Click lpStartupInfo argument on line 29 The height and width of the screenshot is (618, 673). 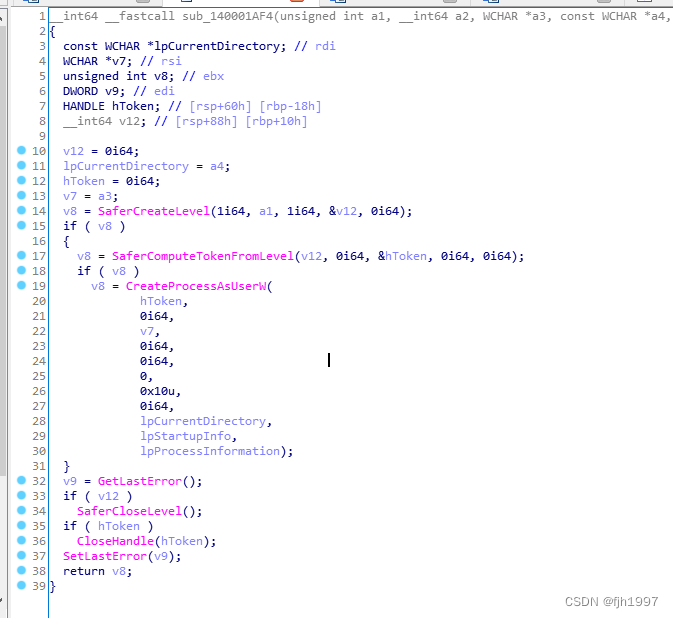pyautogui.click(x=185, y=436)
